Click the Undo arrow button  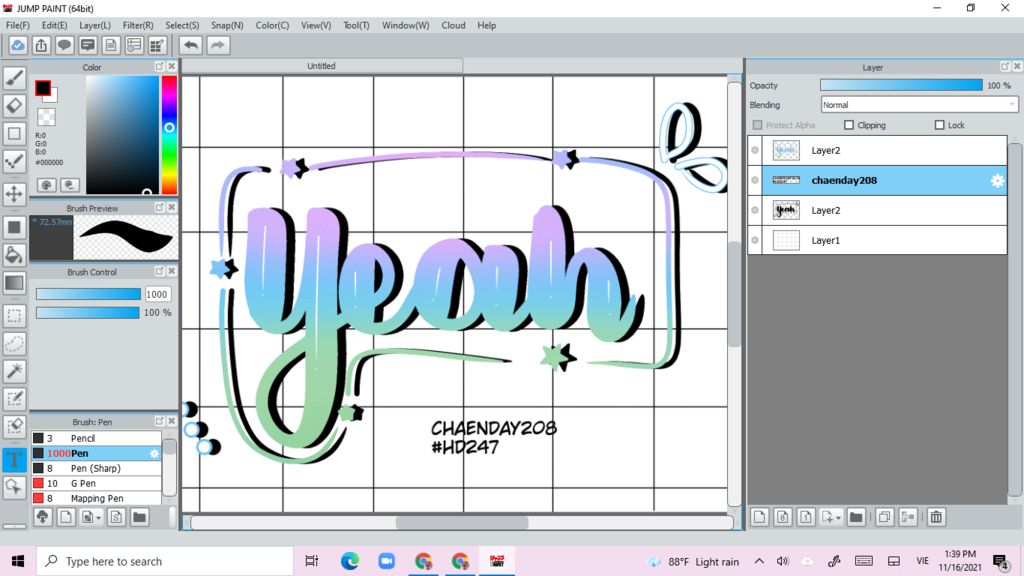click(x=191, y=45)
